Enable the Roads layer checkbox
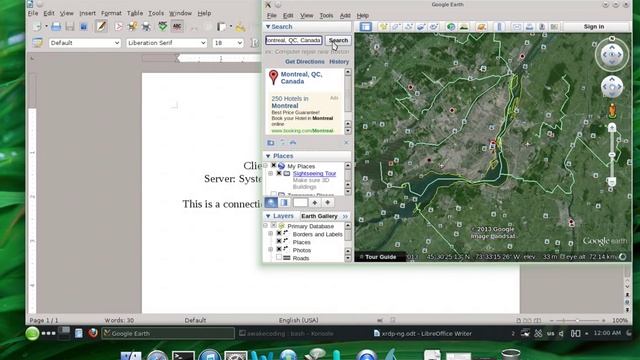The height and width of the screenshot is (360, 640). pyautogui.click(x=279, y=257)
